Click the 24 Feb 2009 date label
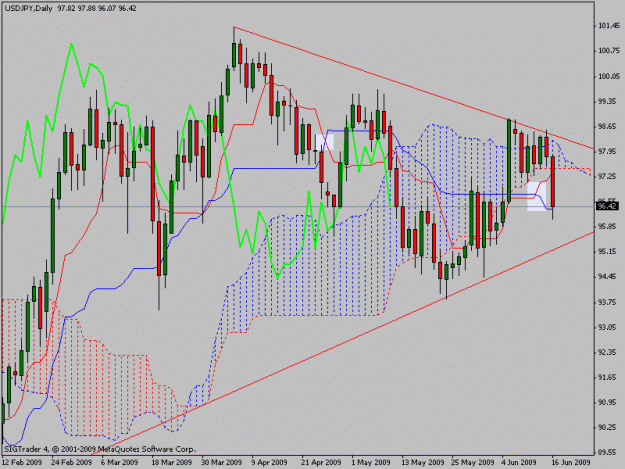This screenshot has height=469, width=625. (72, 463)
